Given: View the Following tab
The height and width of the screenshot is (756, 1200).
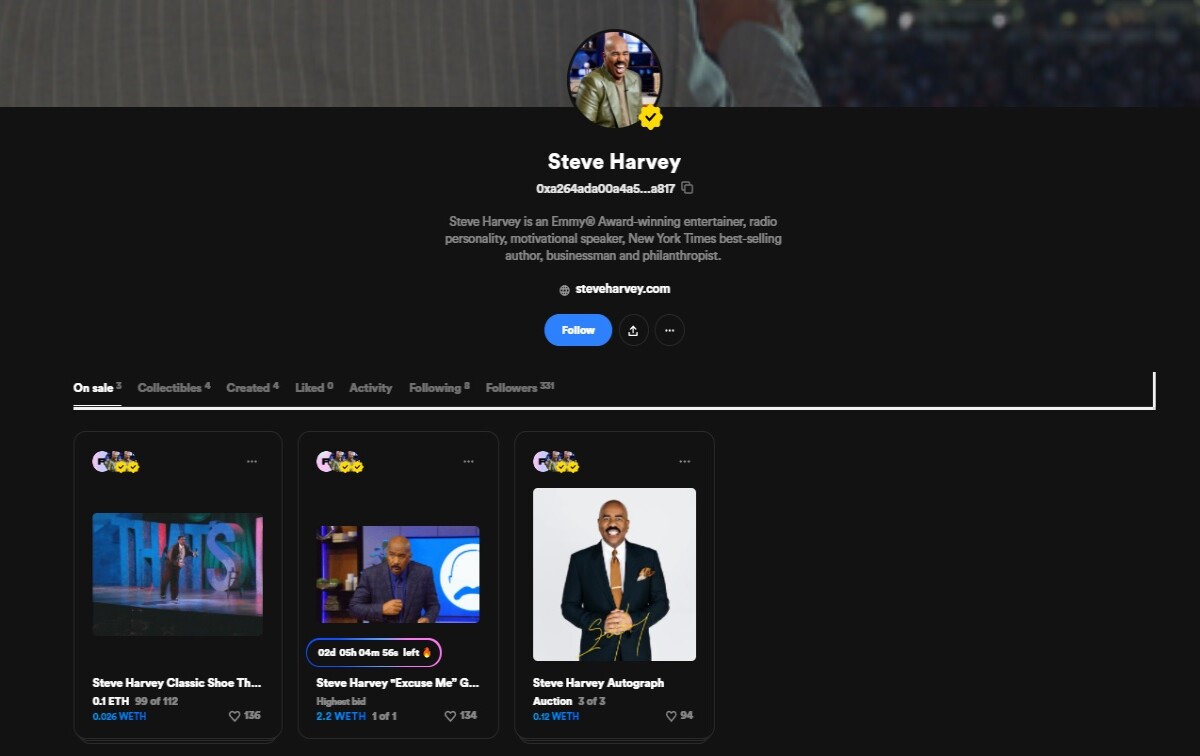Looking at the screenshot, I should [x=439, y=388].
